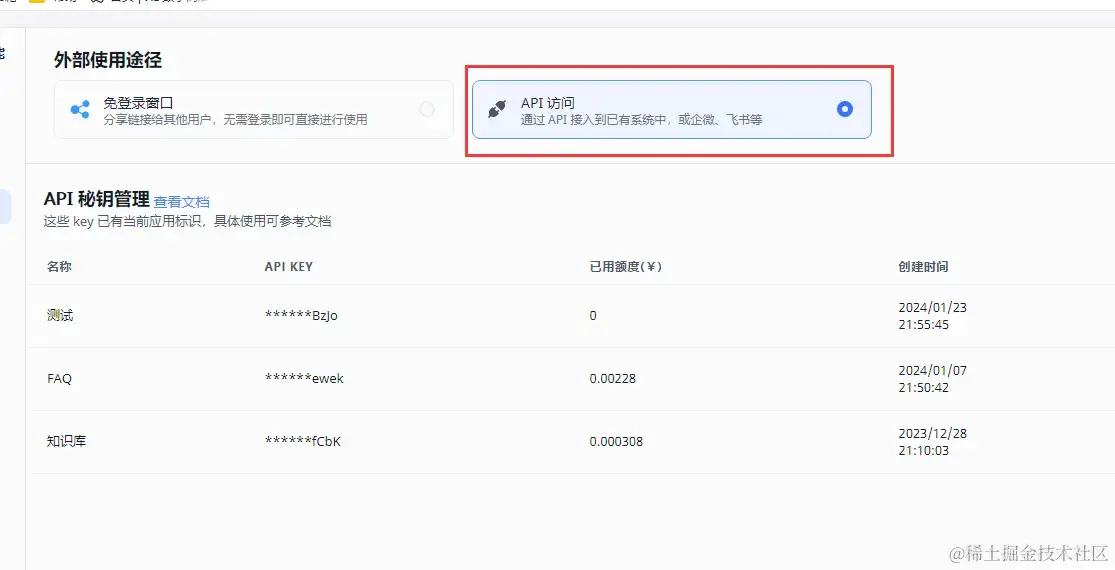Click the API key ******ewek

pyautogui.click(x=304, y=379)
